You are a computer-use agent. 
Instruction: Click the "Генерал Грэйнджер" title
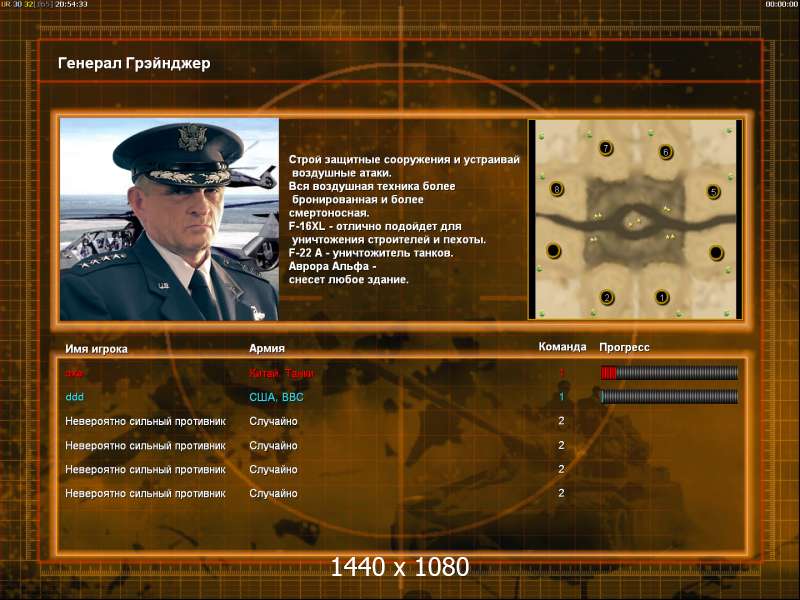(134, 63)
